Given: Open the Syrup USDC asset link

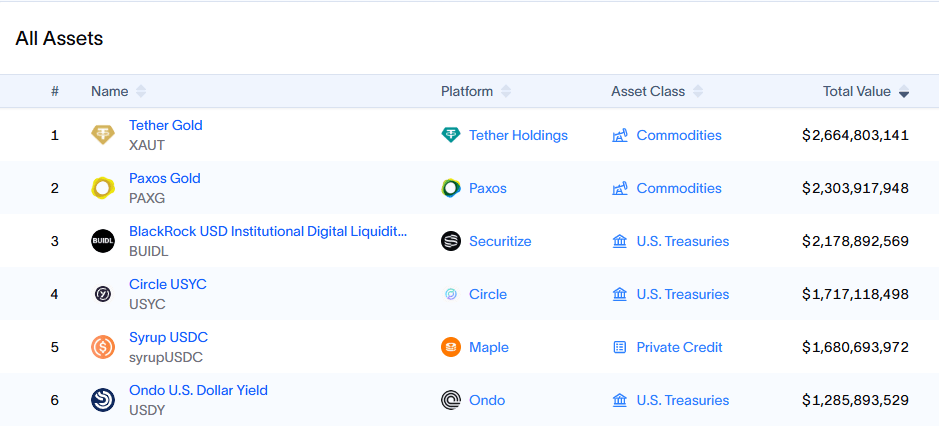Looking at the screenshot, I should click(168, 337).
